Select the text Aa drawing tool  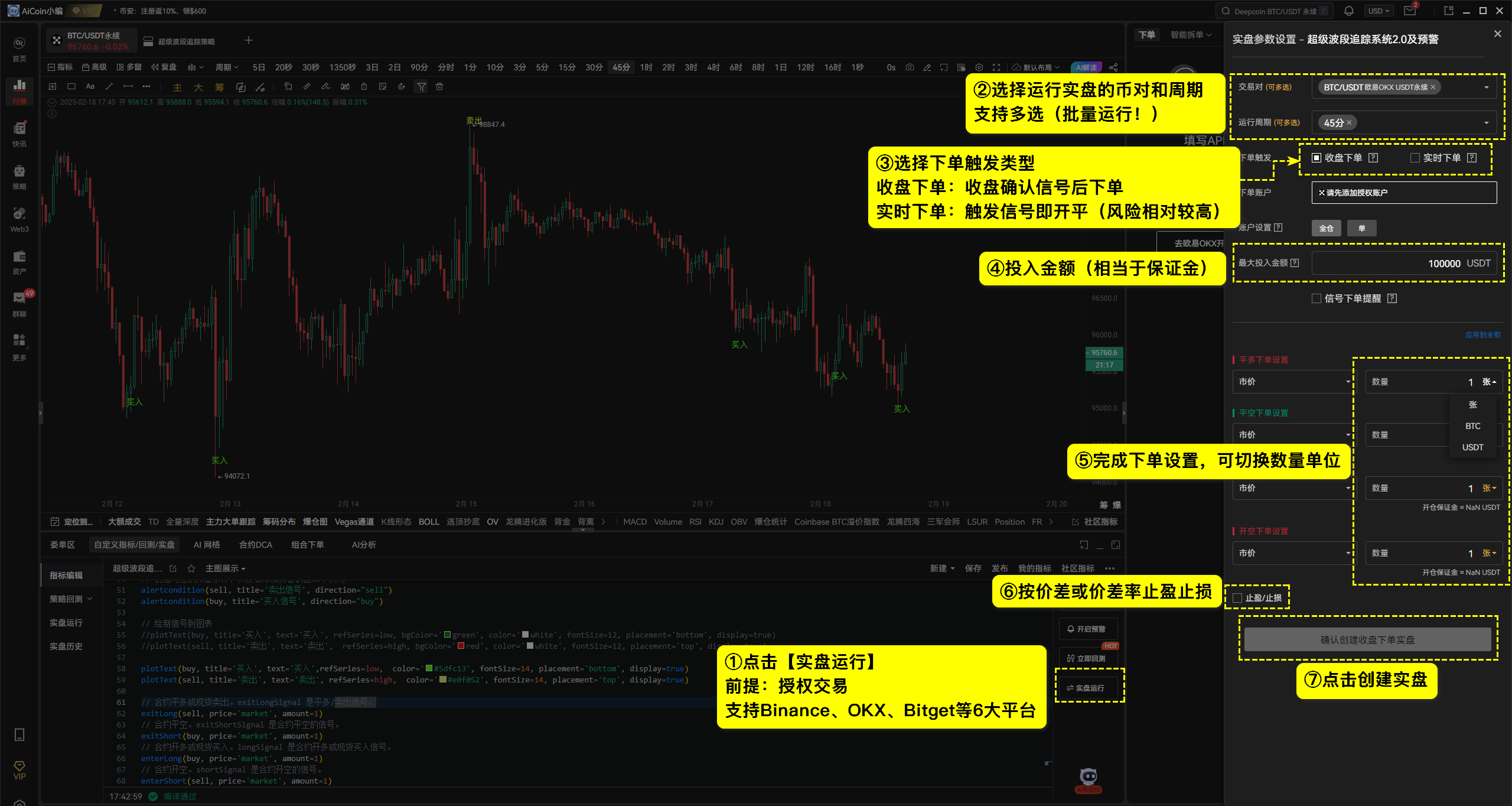90,86
